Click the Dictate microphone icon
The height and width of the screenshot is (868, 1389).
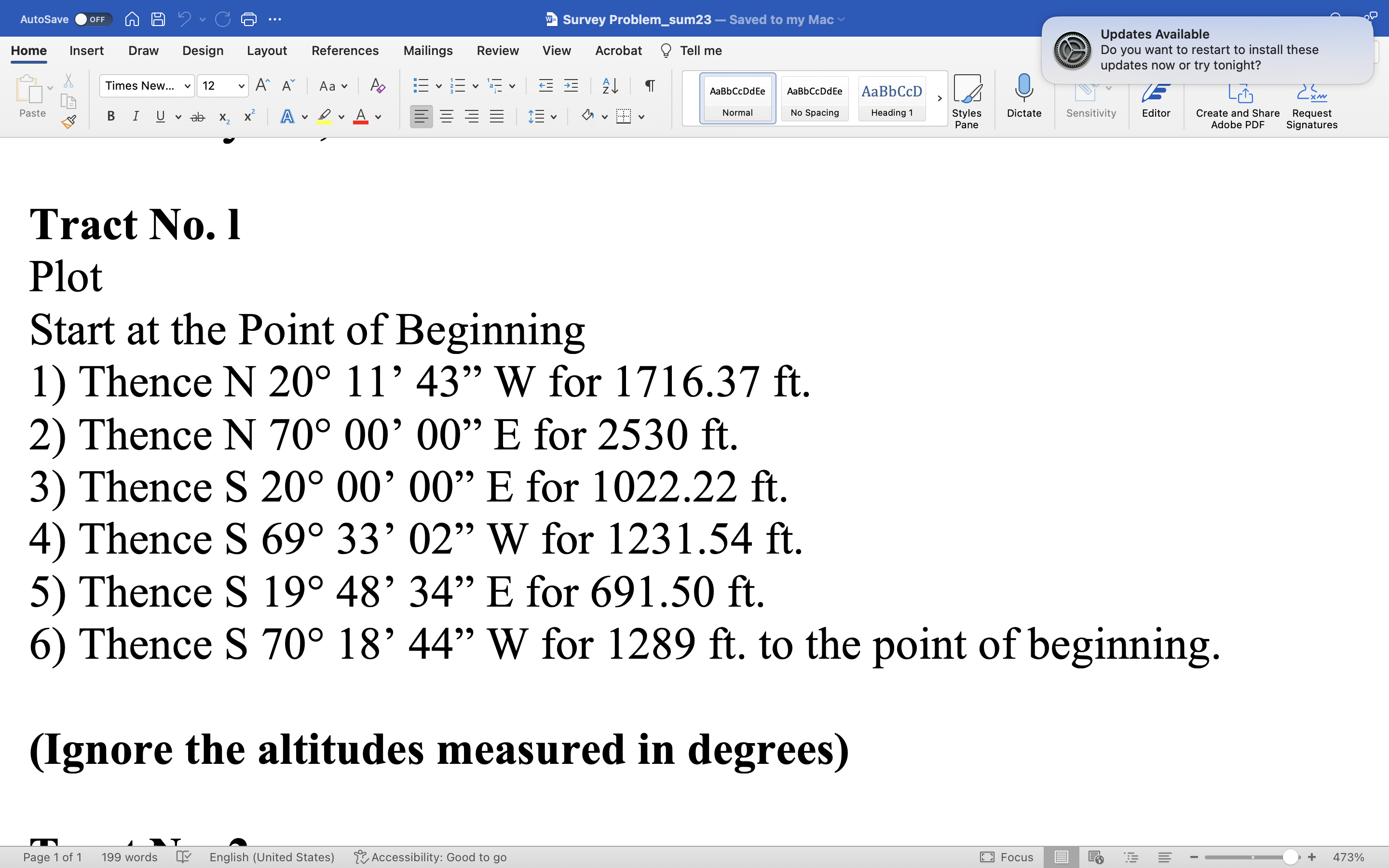1023,89
